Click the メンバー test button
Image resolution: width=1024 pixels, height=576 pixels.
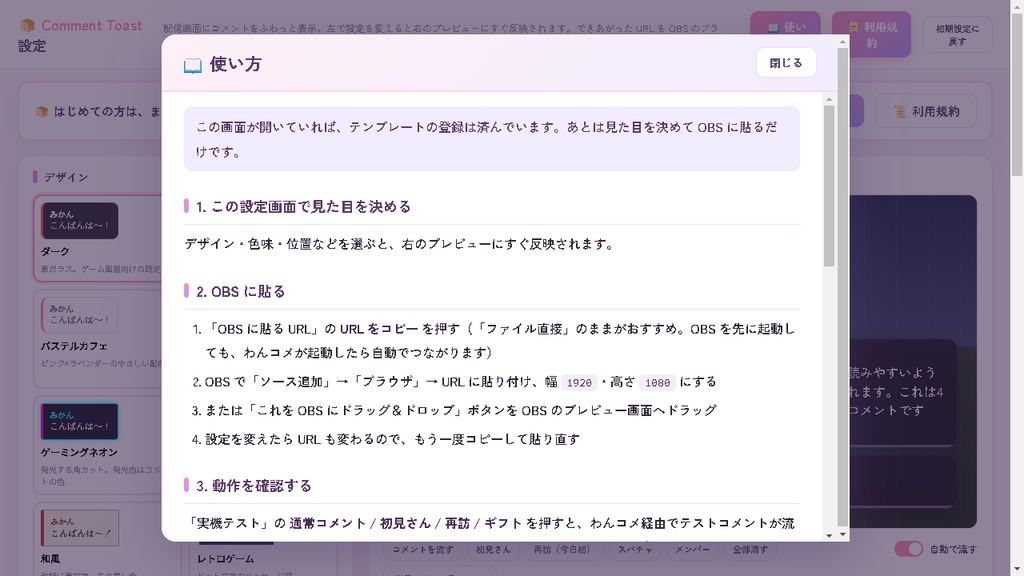[692, 550]
